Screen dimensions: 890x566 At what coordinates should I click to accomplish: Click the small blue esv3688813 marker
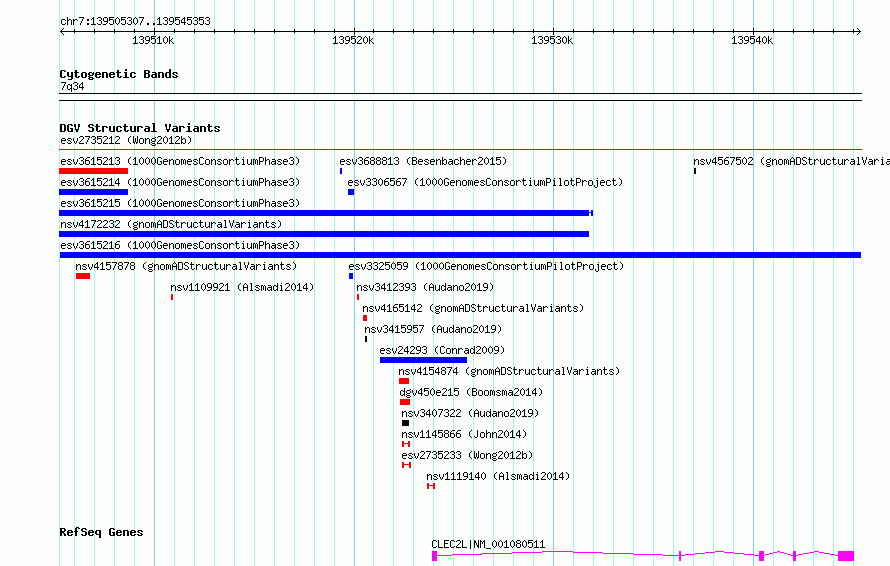(341, 171)
